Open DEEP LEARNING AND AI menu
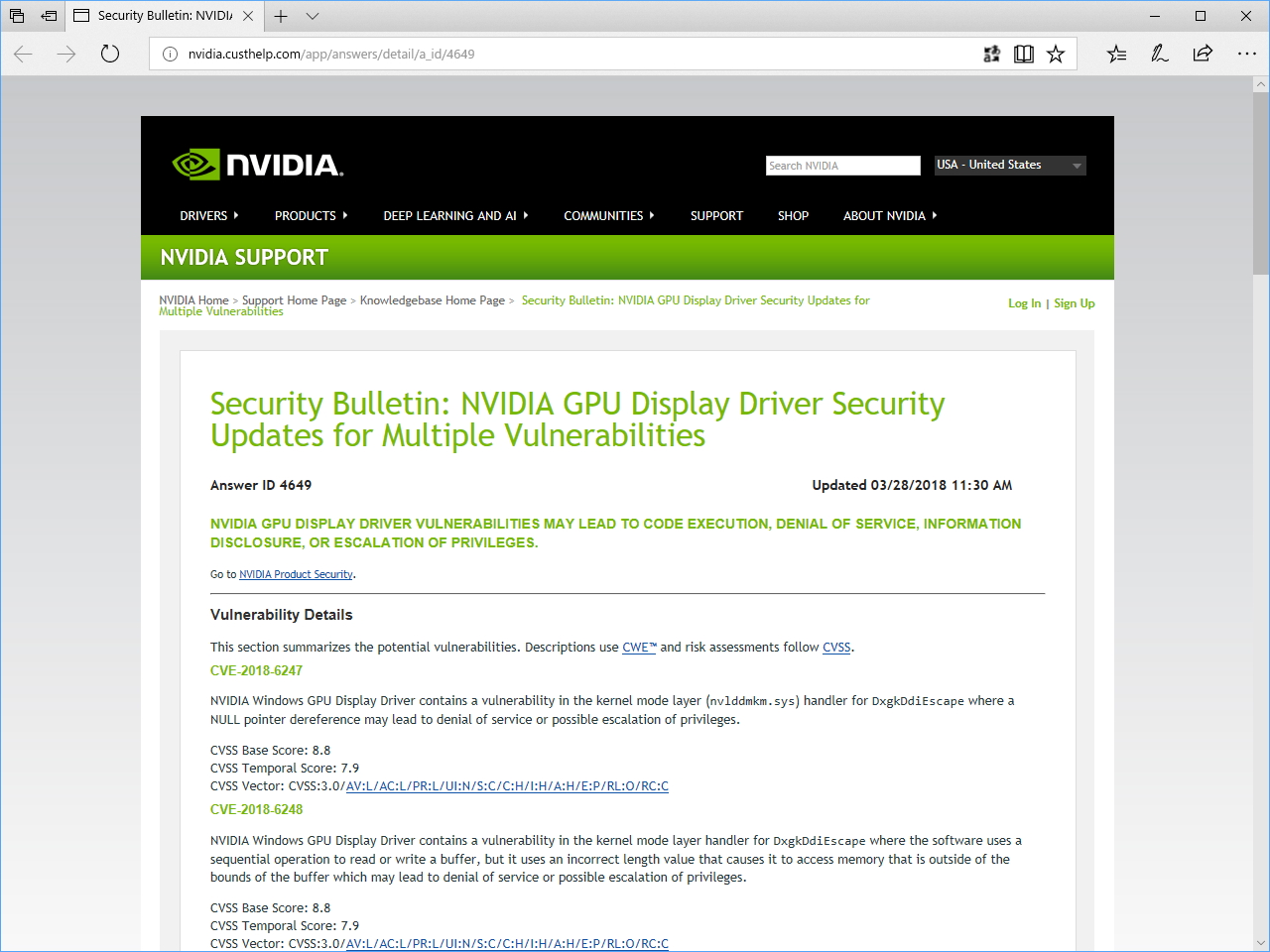The width and height of the screenshot is (1270, 952). coord(456,216)
